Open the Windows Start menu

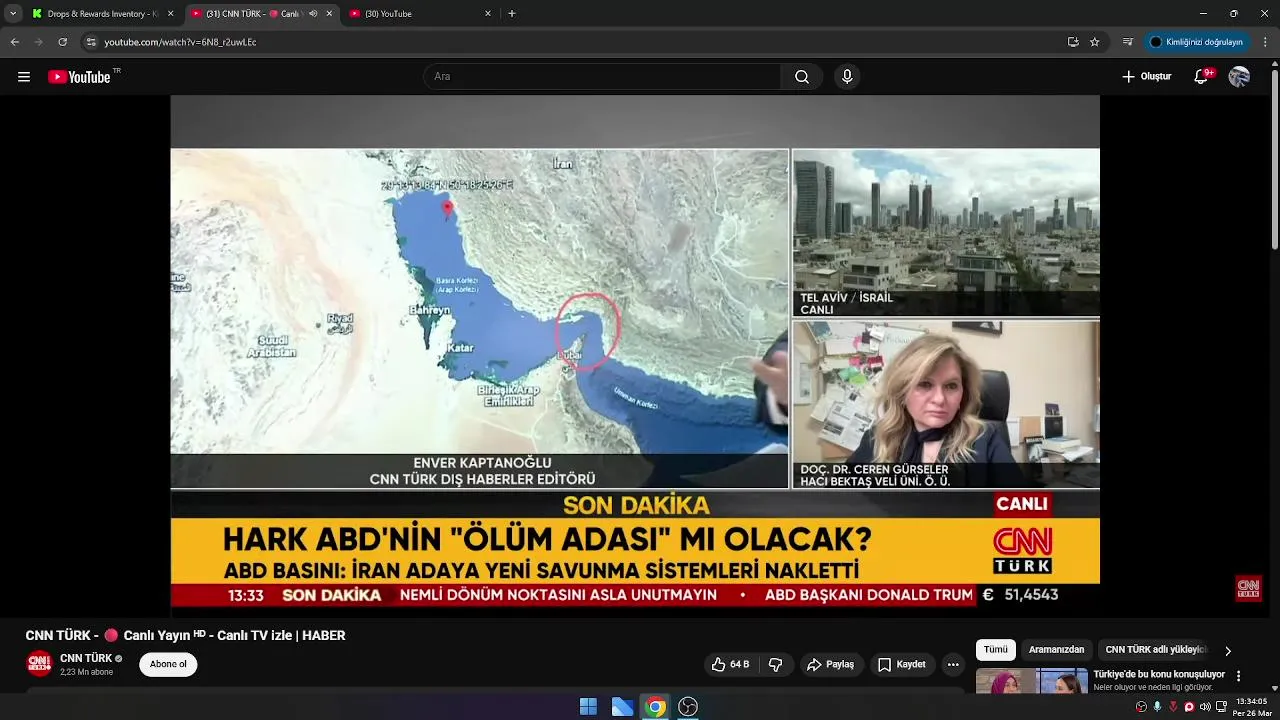588,707
